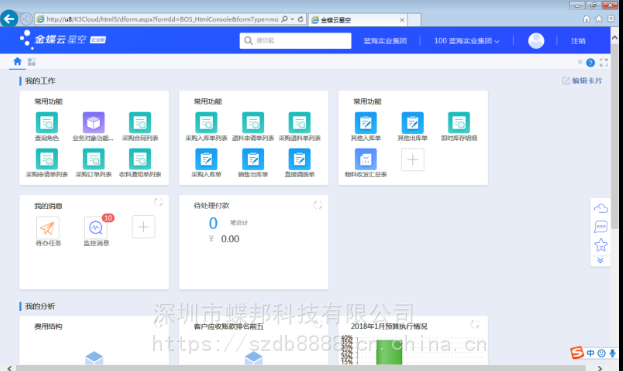Click 编辑卡片 to edit cards
The width and height of the screenshot is (623, 371).
coord(582,81)
